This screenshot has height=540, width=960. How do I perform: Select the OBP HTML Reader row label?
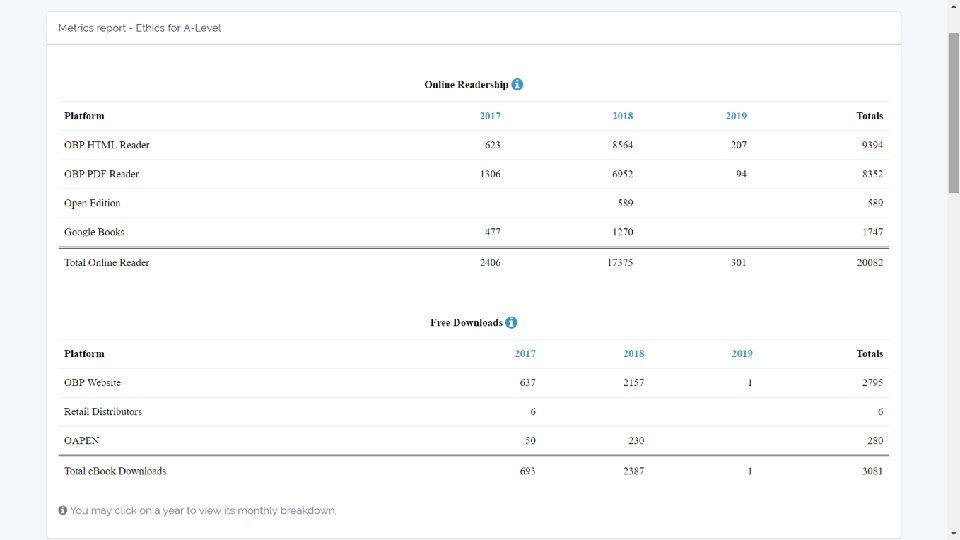point(107,145)
